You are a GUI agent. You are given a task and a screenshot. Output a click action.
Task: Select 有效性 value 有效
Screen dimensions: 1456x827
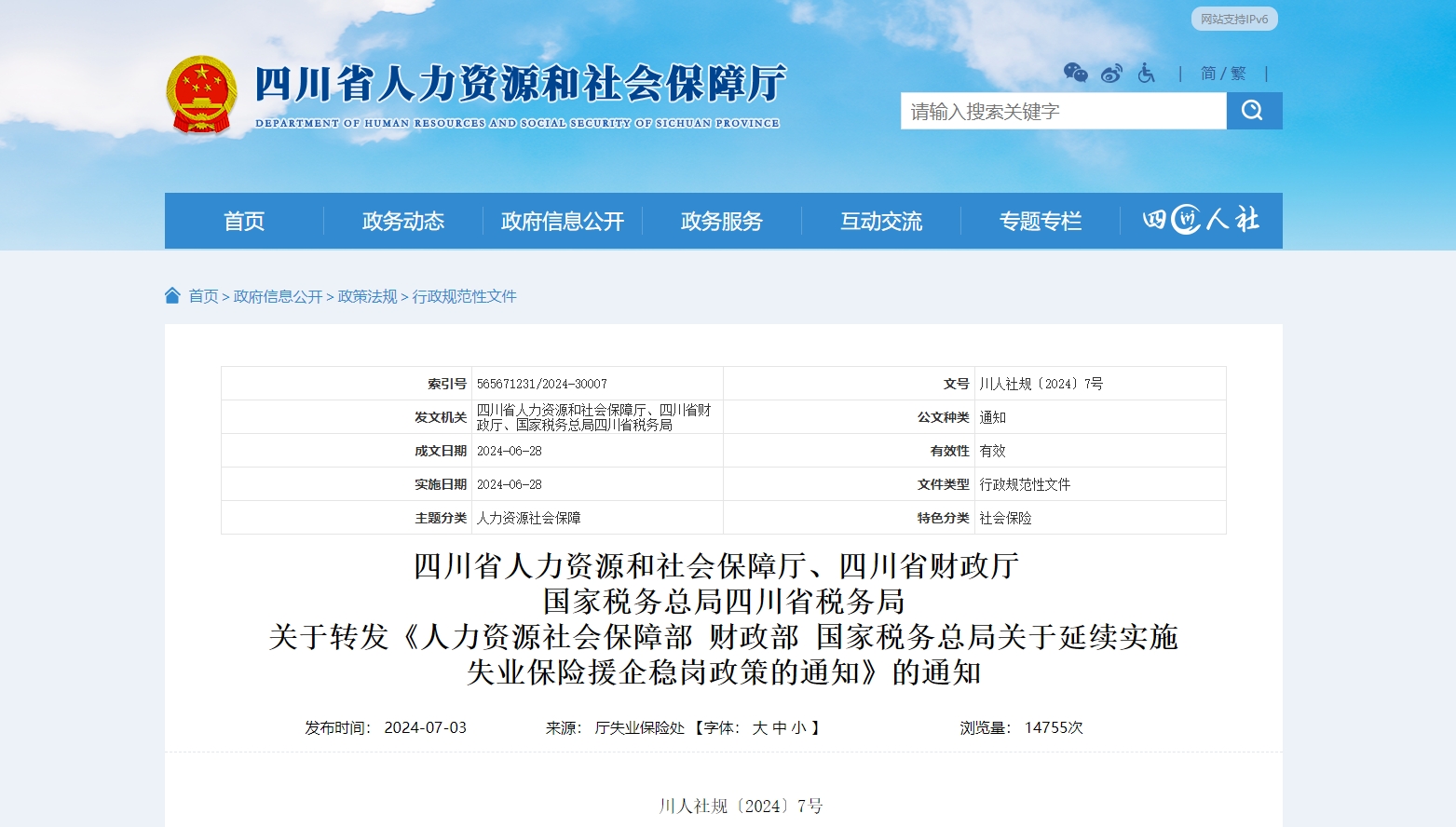point(992,451)
